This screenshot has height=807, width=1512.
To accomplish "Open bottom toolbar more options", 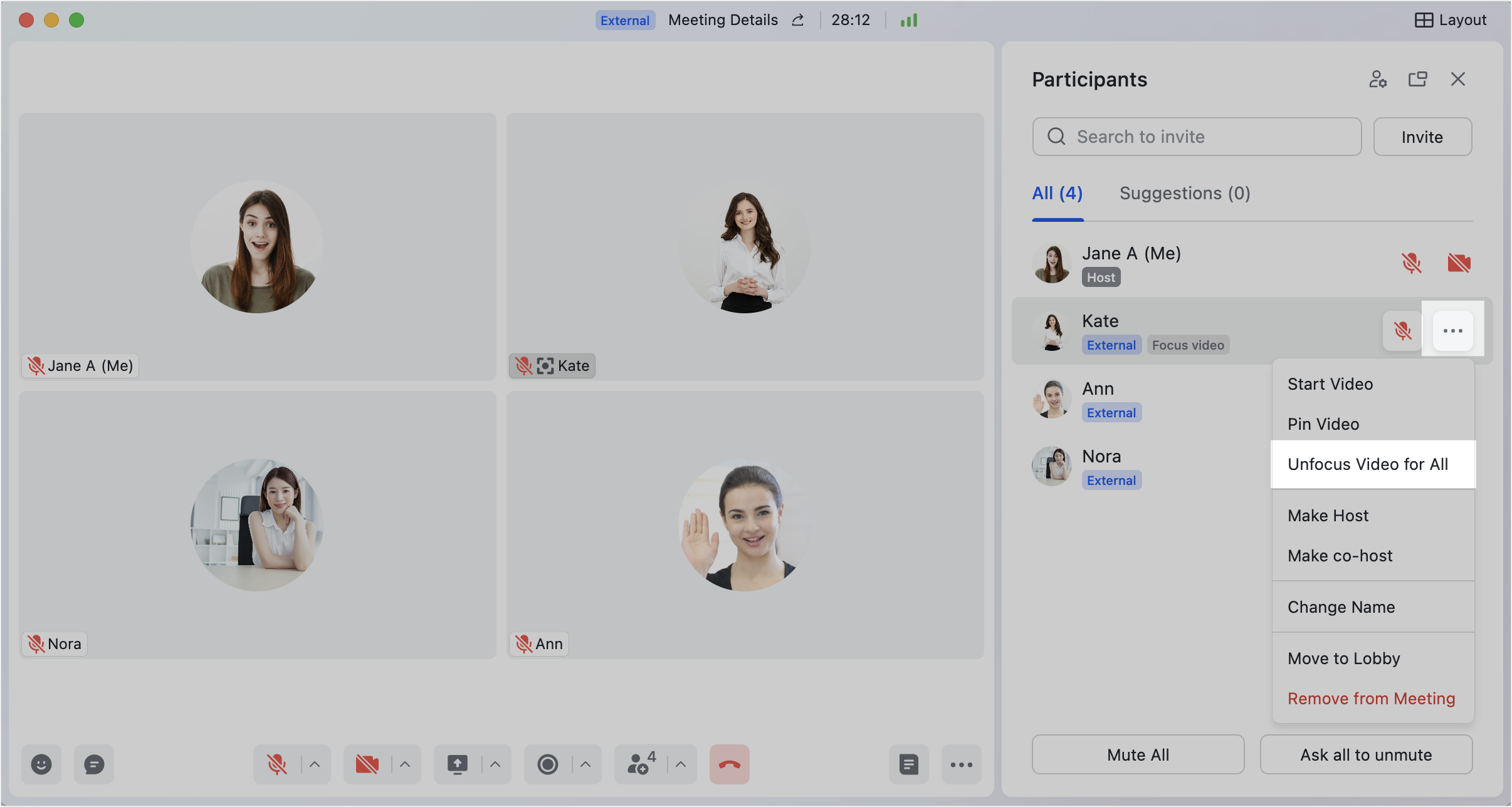I will pos(962,764).
